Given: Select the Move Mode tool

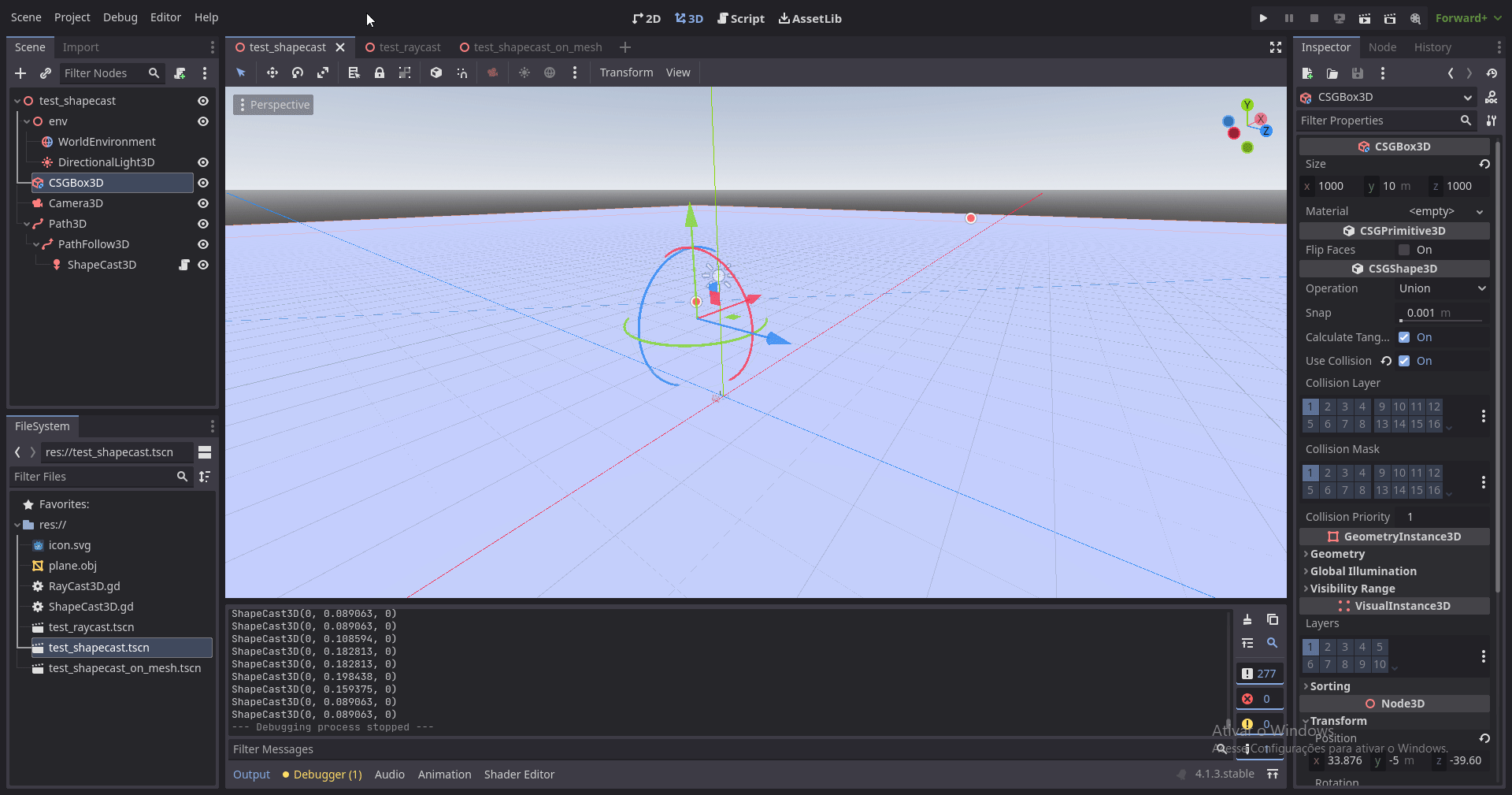Looking at the screenshot, I should 272,72.
